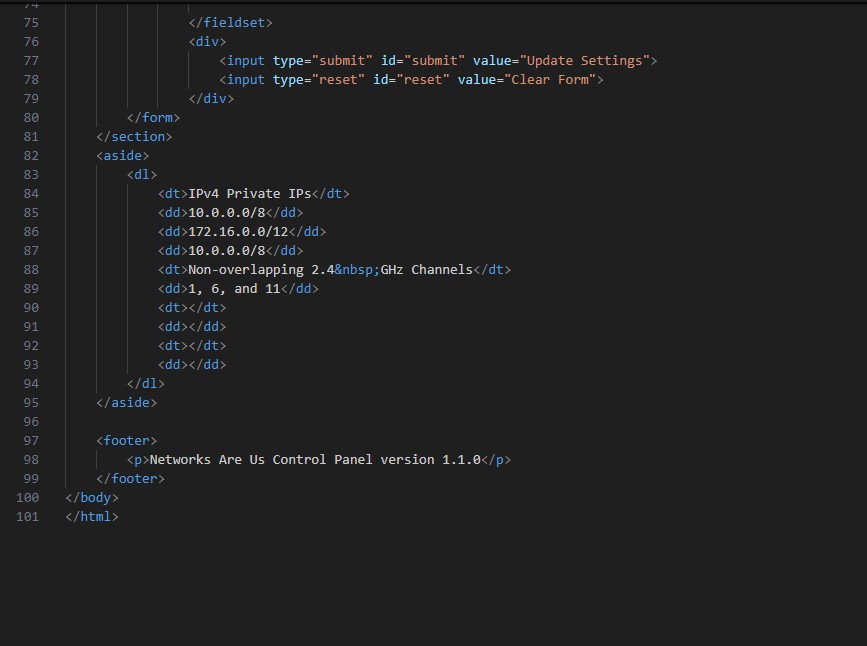Click the closing fieldset tag
The image size is (867, 646).
click(x=231, y=23)
